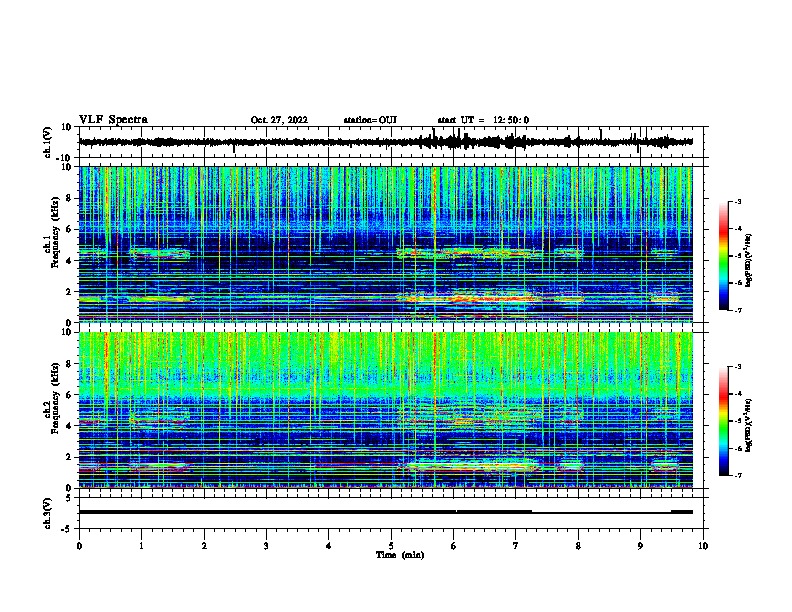Click the "Time (min)" x-axis label
Image resolution: width=792 pixels, height=612 pixels.
pos(400,554)
